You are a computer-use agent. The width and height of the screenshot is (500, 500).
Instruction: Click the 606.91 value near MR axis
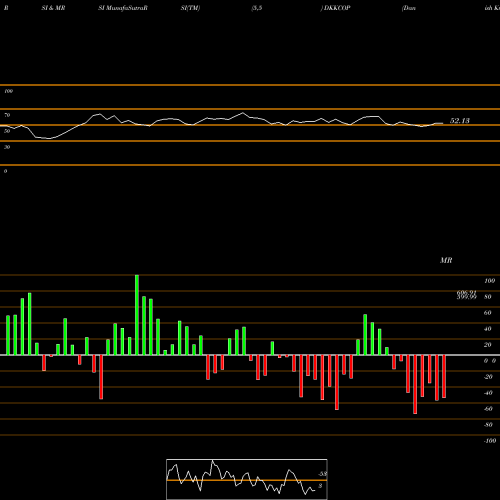click(x=466, y=292)
